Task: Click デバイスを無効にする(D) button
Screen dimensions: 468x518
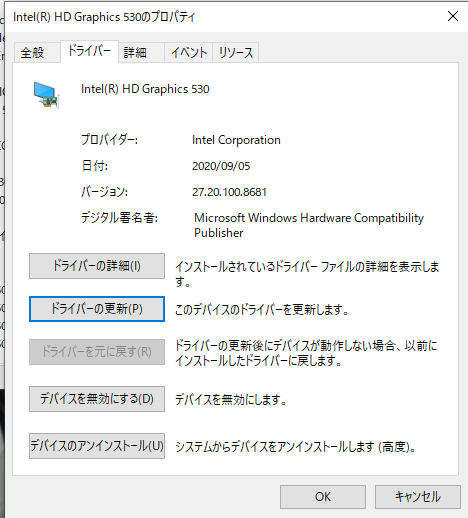Action: [x=97, y=399]
